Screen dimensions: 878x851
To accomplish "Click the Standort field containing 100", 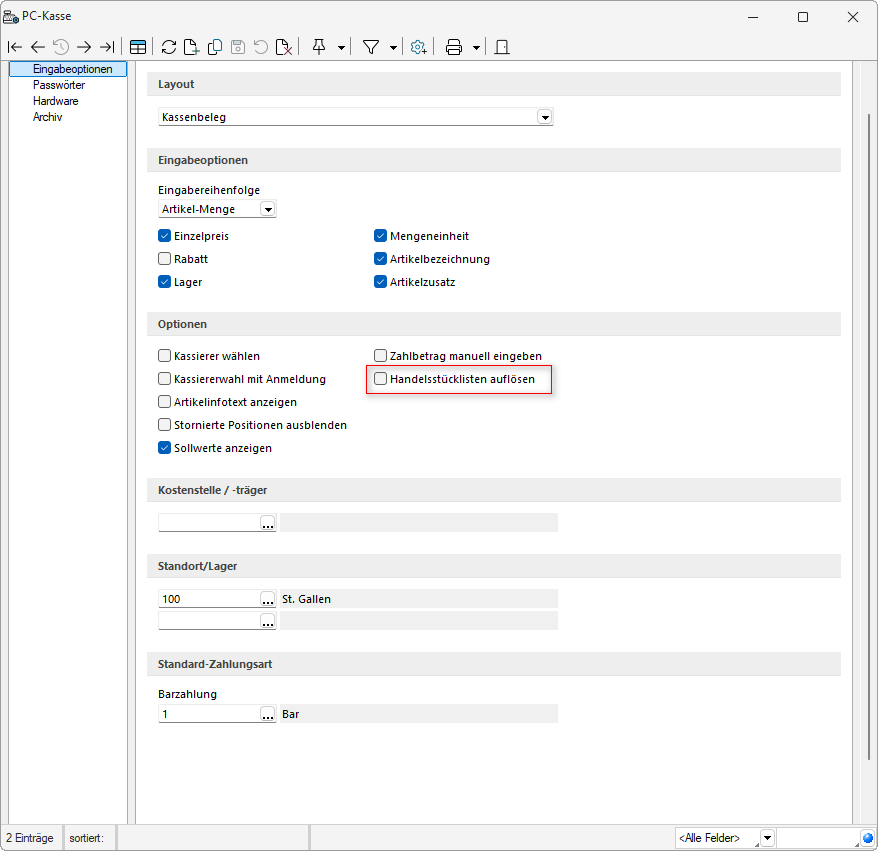I will coord(208,599).
